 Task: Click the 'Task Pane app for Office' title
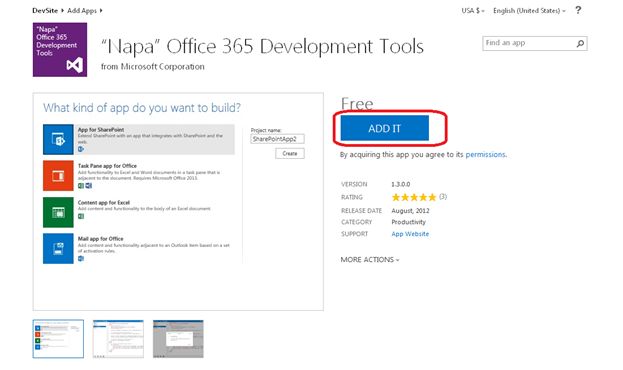(x=107, y=166)
